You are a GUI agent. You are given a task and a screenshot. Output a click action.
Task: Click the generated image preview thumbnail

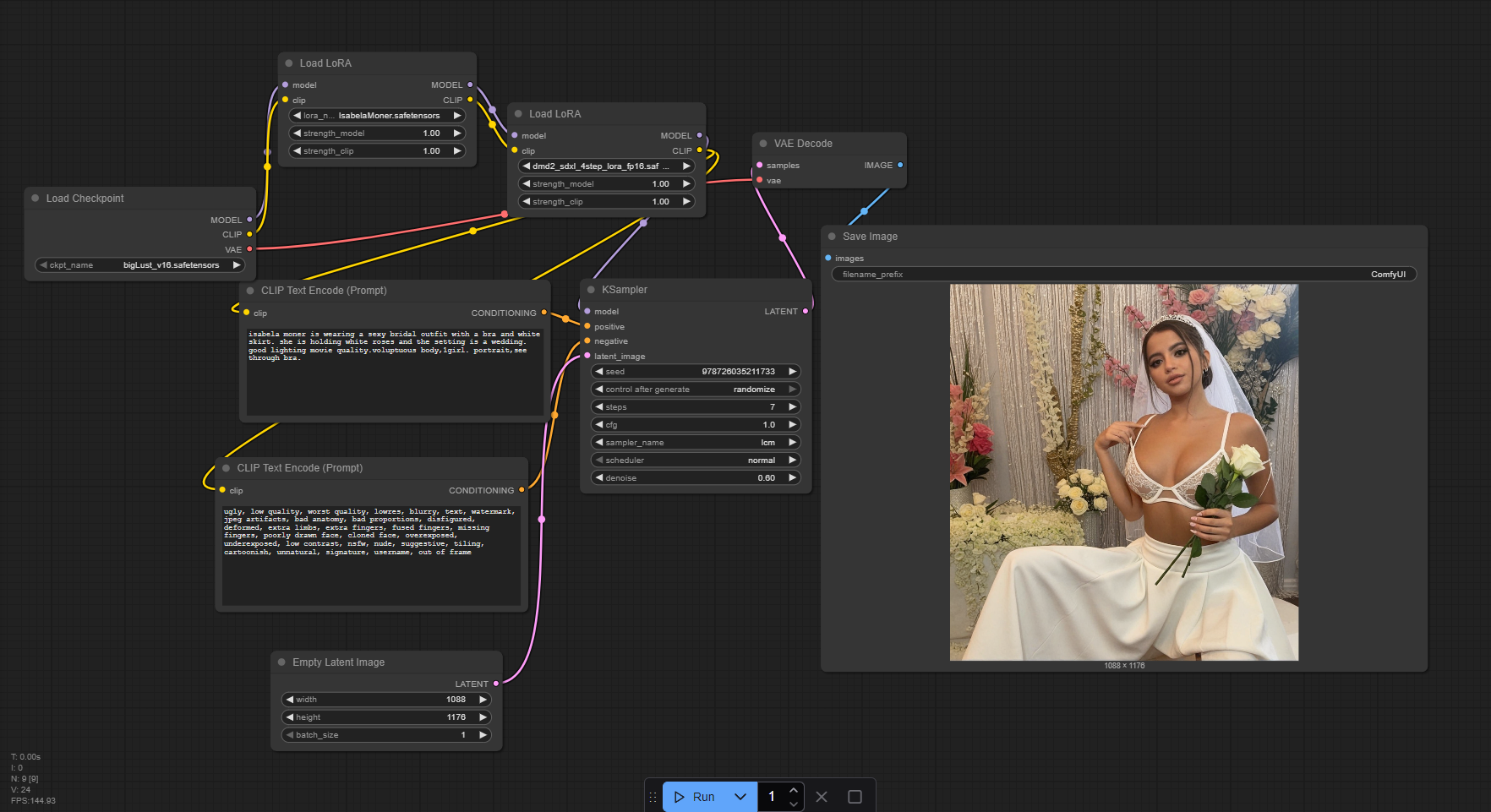1124,472
